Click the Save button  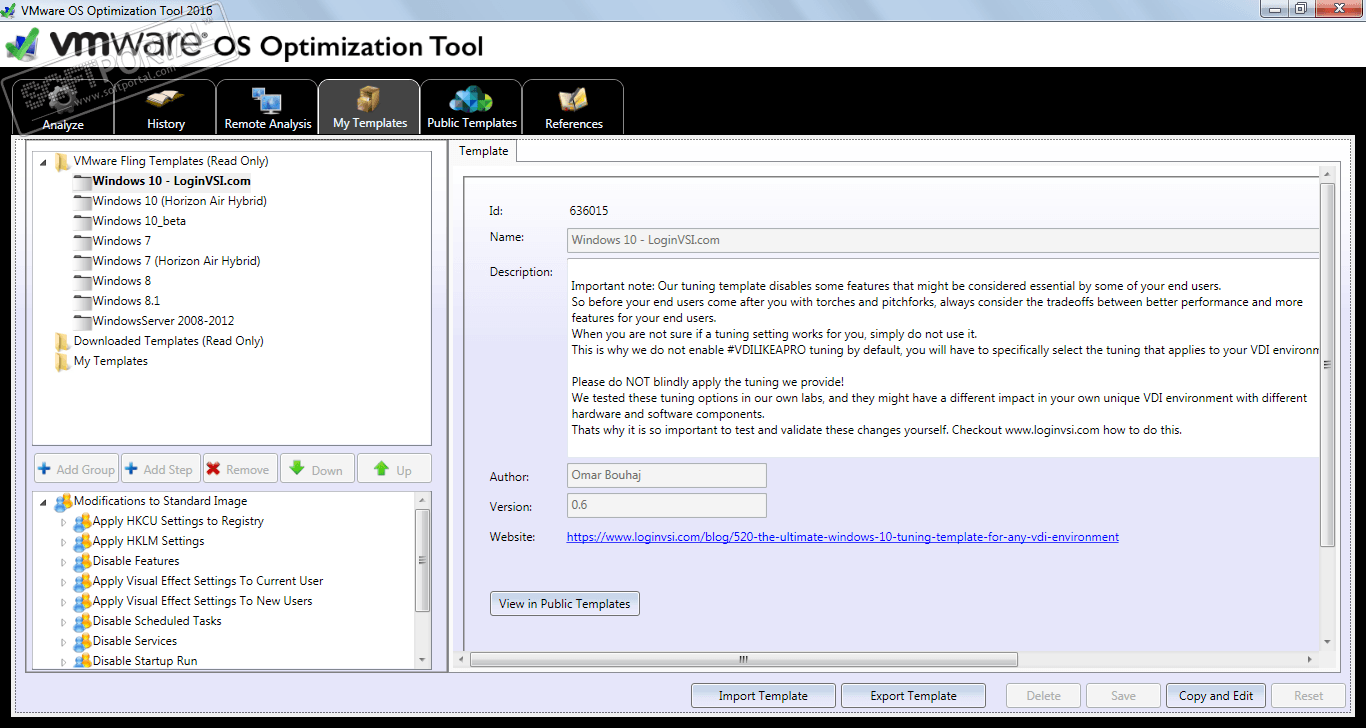[x=1123, y=696]
